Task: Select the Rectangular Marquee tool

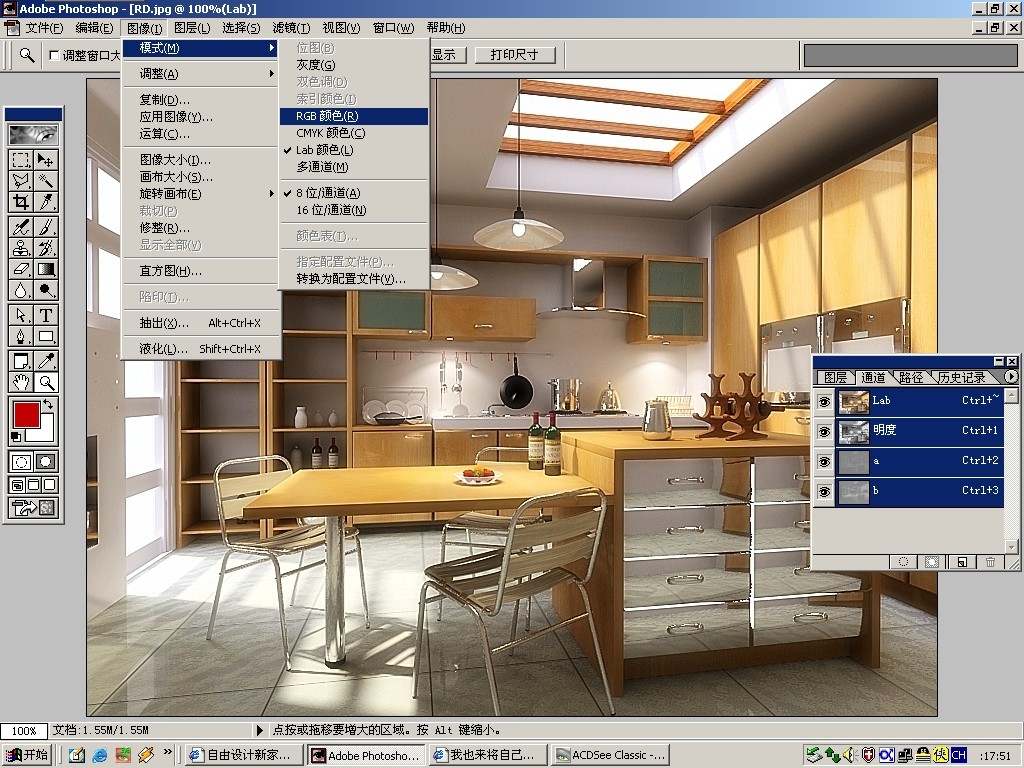Action: (x=21, y=159)
